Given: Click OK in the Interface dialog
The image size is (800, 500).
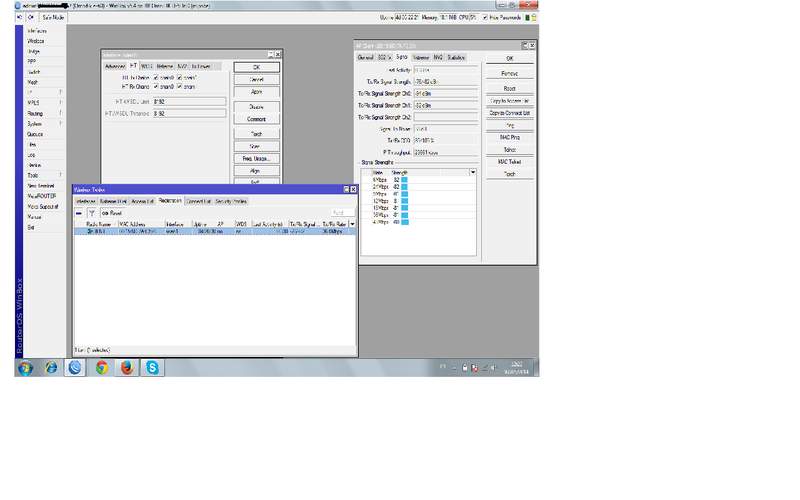Looking at the screenshot, I should (x=257, y=67).
